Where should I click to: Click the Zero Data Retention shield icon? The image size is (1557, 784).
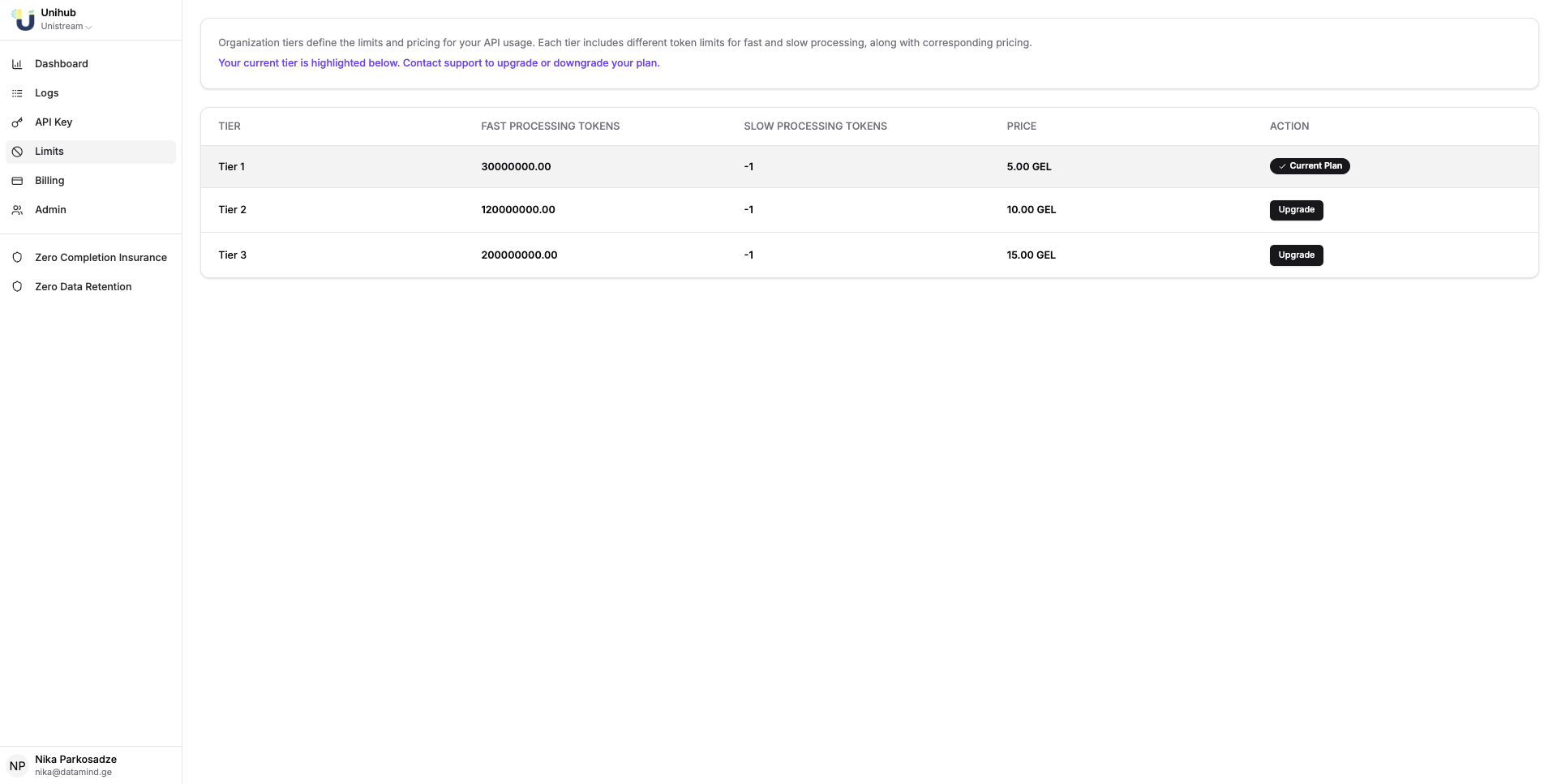coord(17,287)
